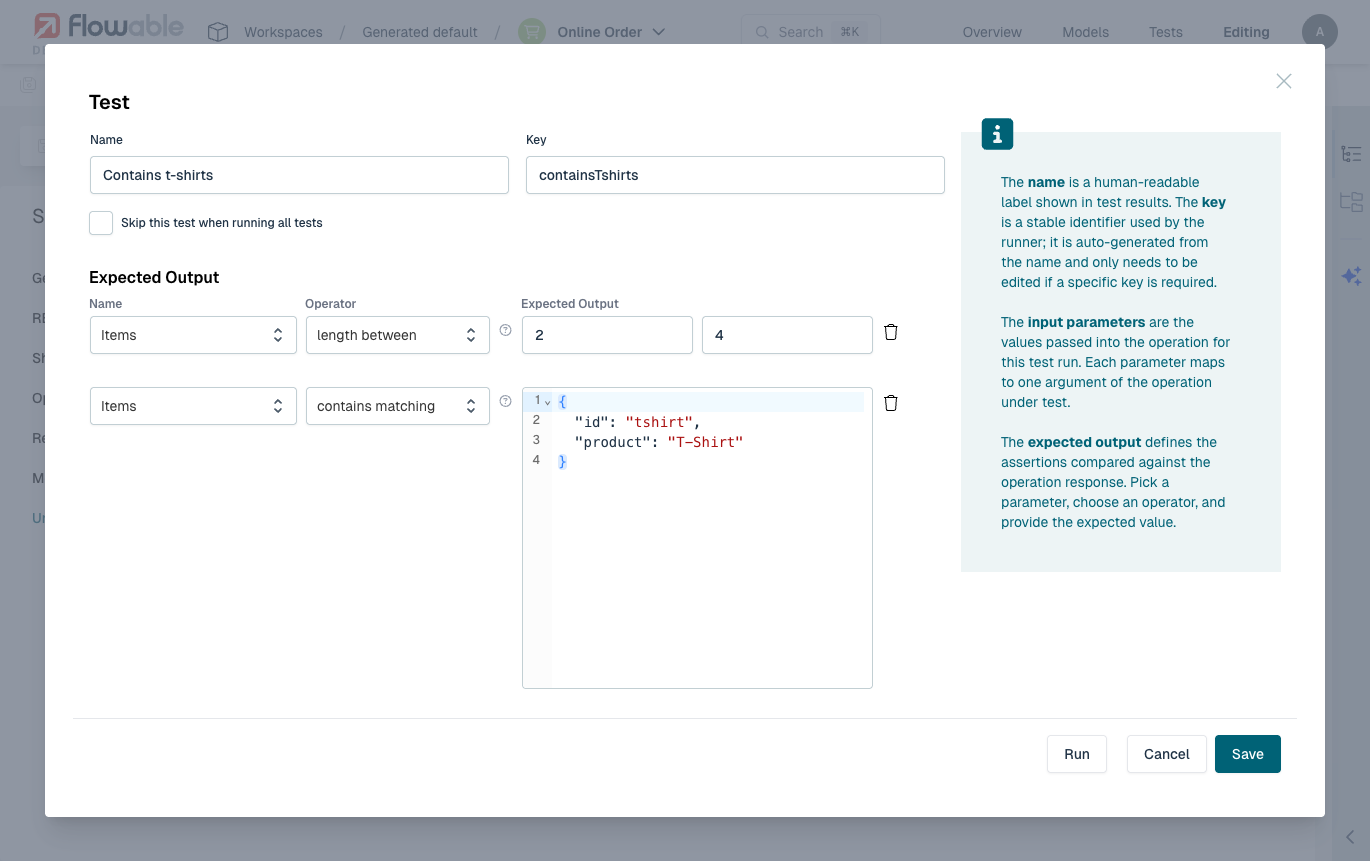The width and height of the screenshot is (1370, 861).
Task: Save the test
Action: point(1248,754)
